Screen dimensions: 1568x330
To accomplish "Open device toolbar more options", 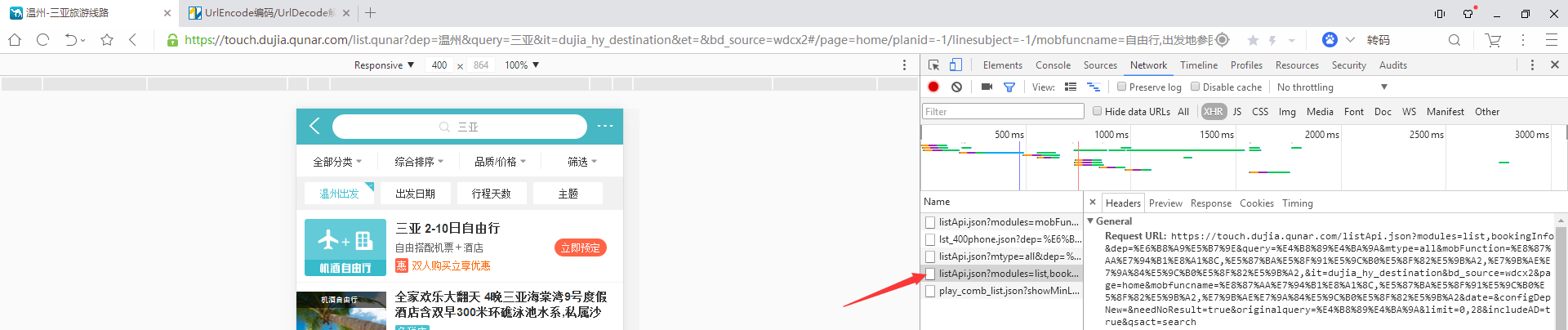I will 904,65.
